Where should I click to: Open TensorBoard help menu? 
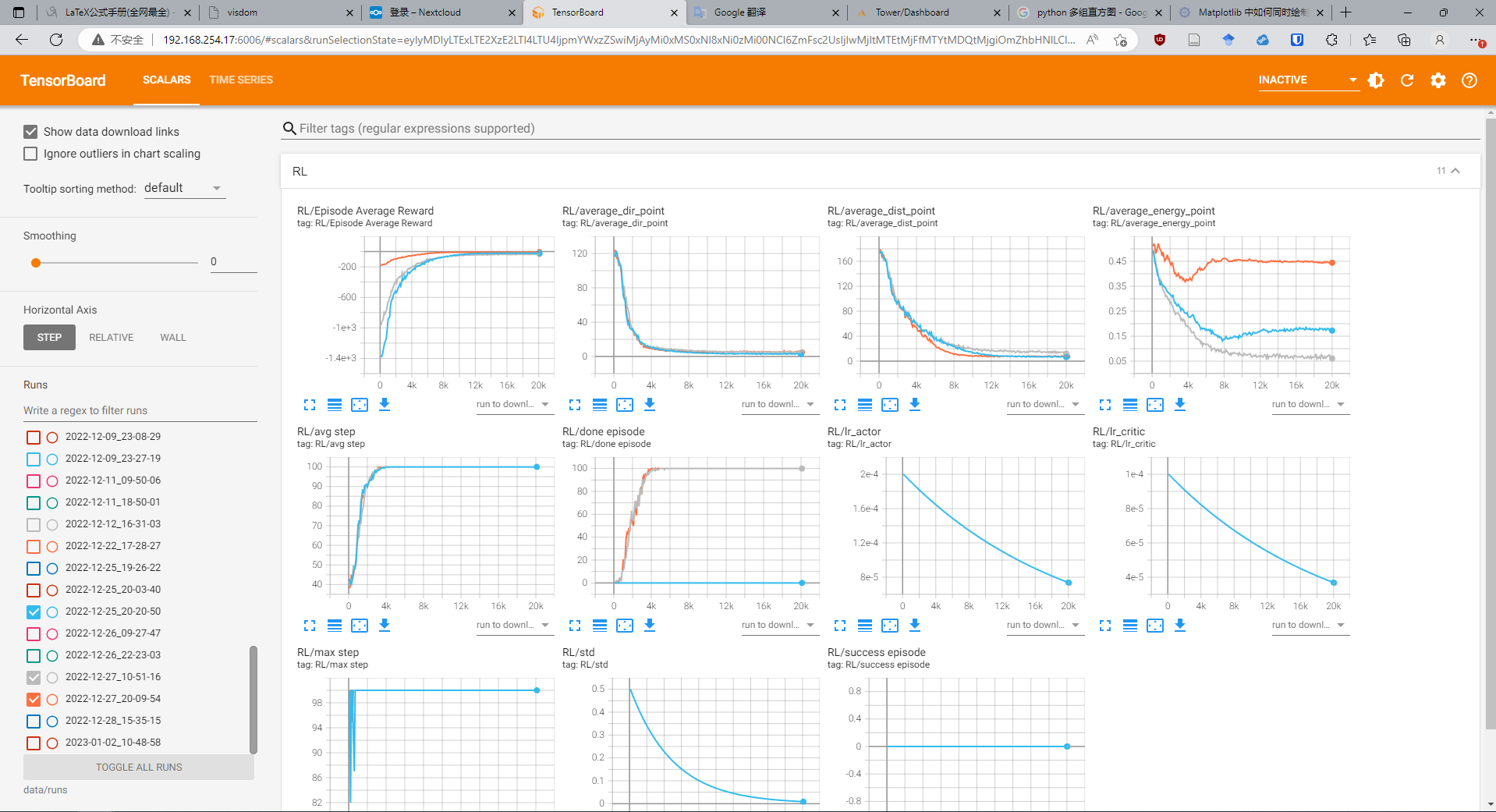[x=1469, y=80]
